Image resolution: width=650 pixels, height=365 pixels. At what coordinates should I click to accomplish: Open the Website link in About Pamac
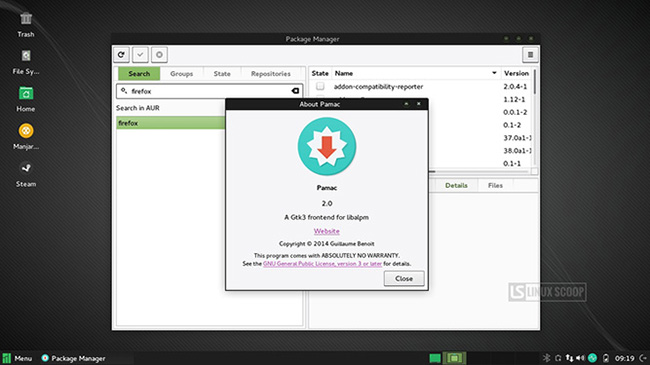[x=327, y=231]
